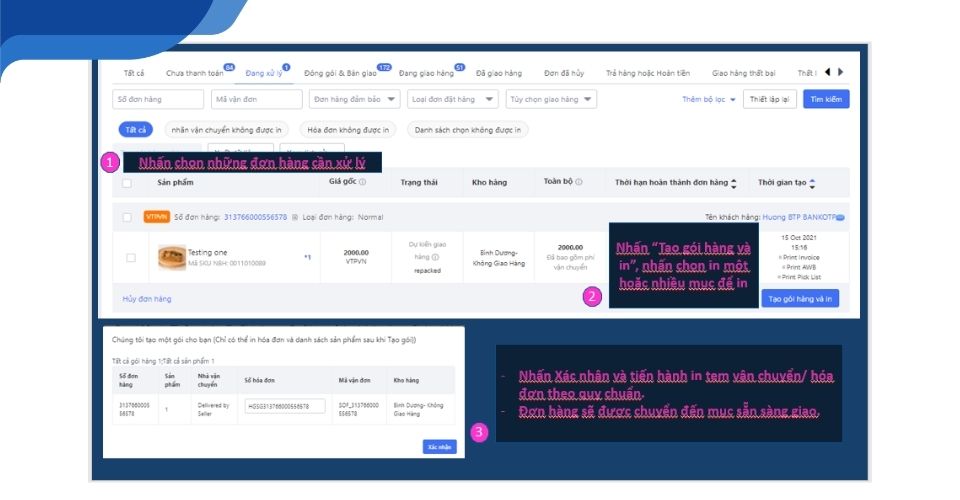960x500 pixels.
Task: Tick checkbox for Testing one product
Action: [x=131, y=258]
